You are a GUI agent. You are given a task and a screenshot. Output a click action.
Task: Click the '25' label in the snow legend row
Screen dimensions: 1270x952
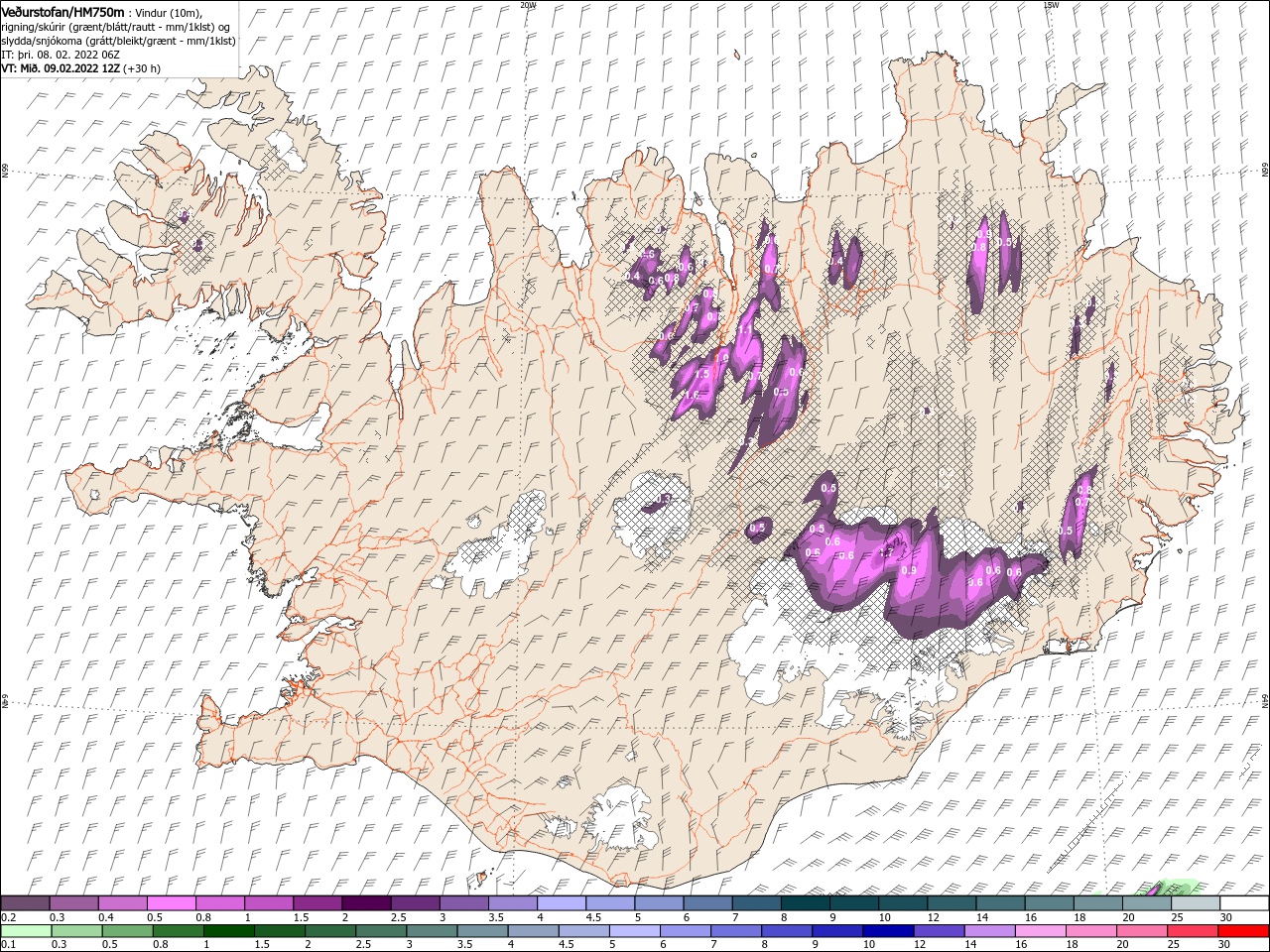pyautogui.click(x=1178, y=917)
